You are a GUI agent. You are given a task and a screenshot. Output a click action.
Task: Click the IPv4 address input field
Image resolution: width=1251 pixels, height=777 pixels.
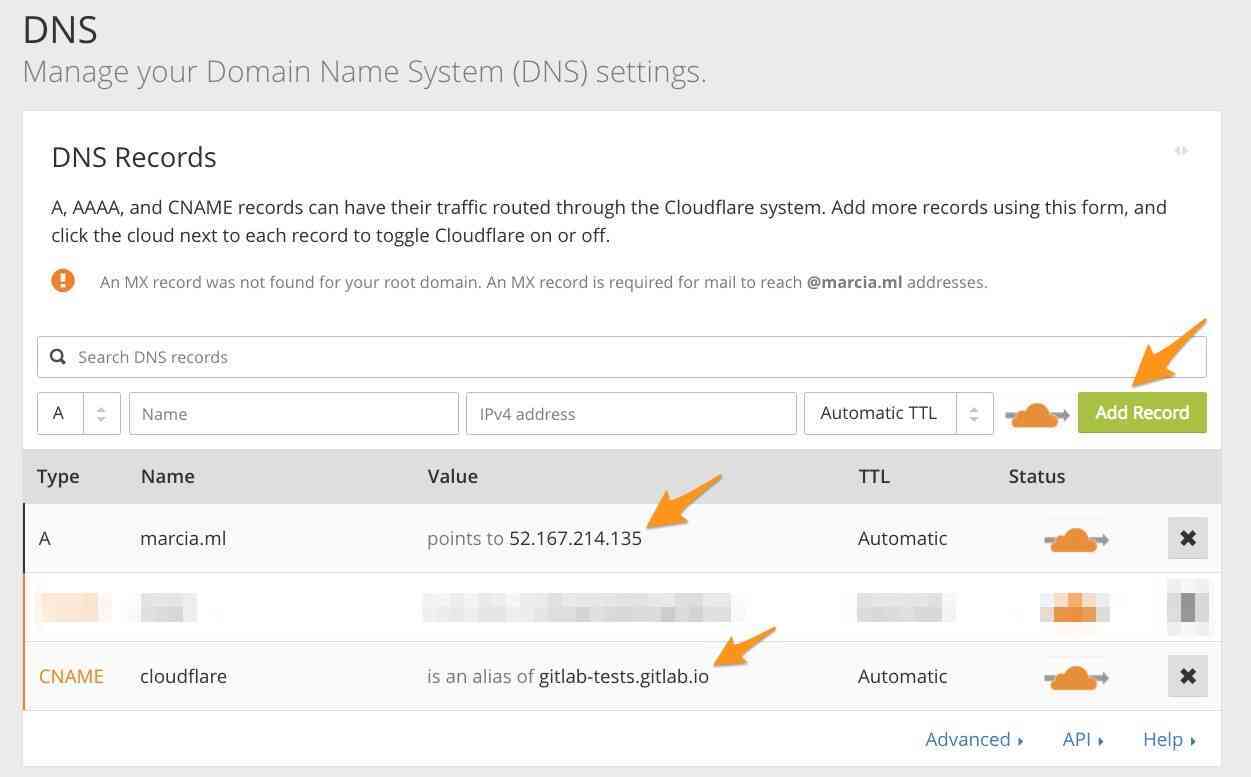coord(630,413)
